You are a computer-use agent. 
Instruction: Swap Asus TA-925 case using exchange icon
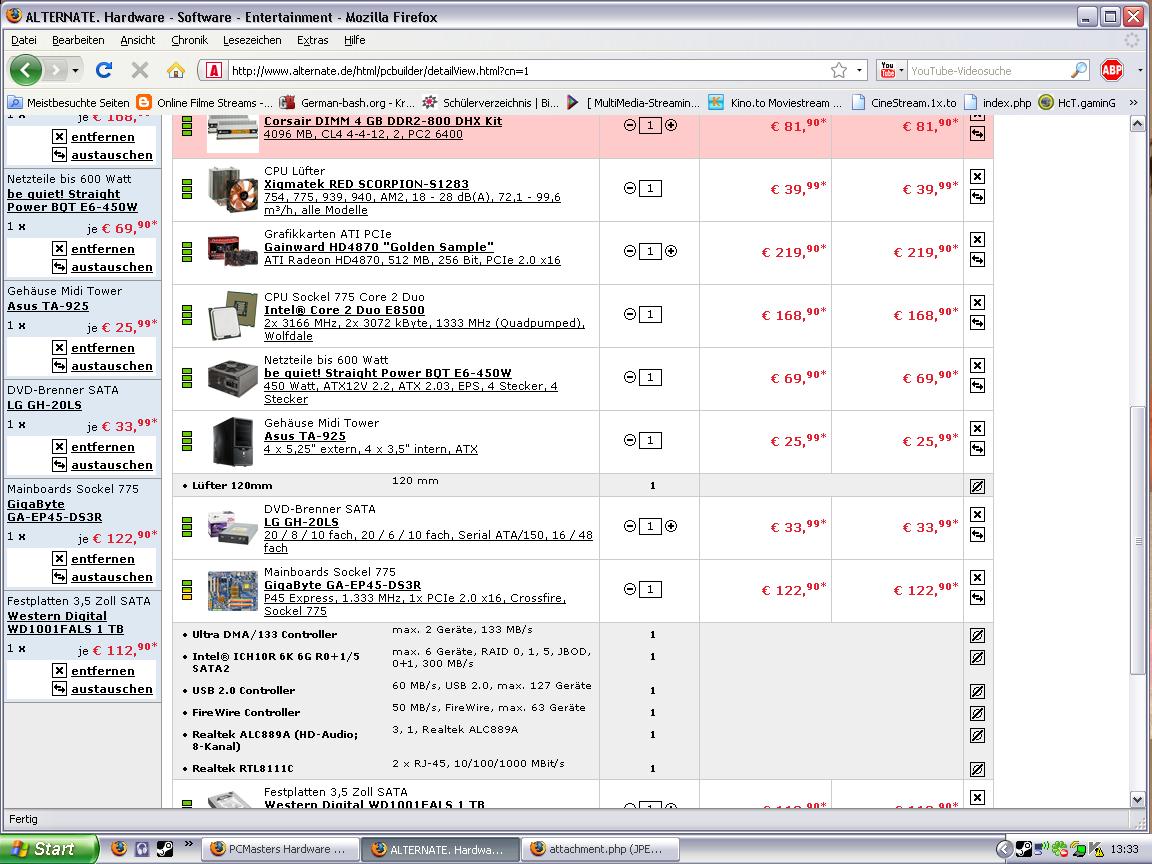[977, 449]
